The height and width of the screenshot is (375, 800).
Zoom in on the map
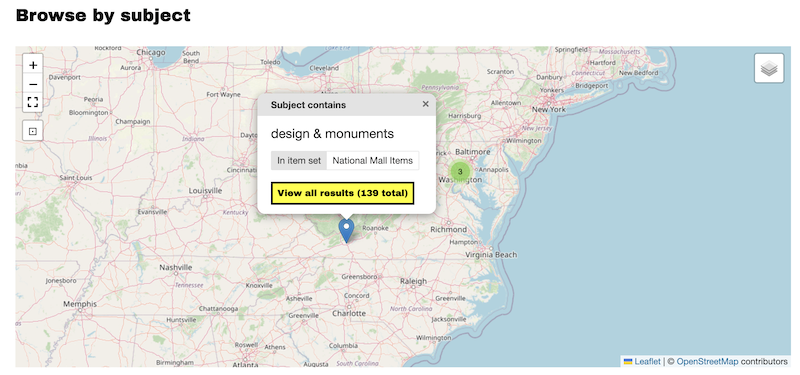(x=33, y=65)
